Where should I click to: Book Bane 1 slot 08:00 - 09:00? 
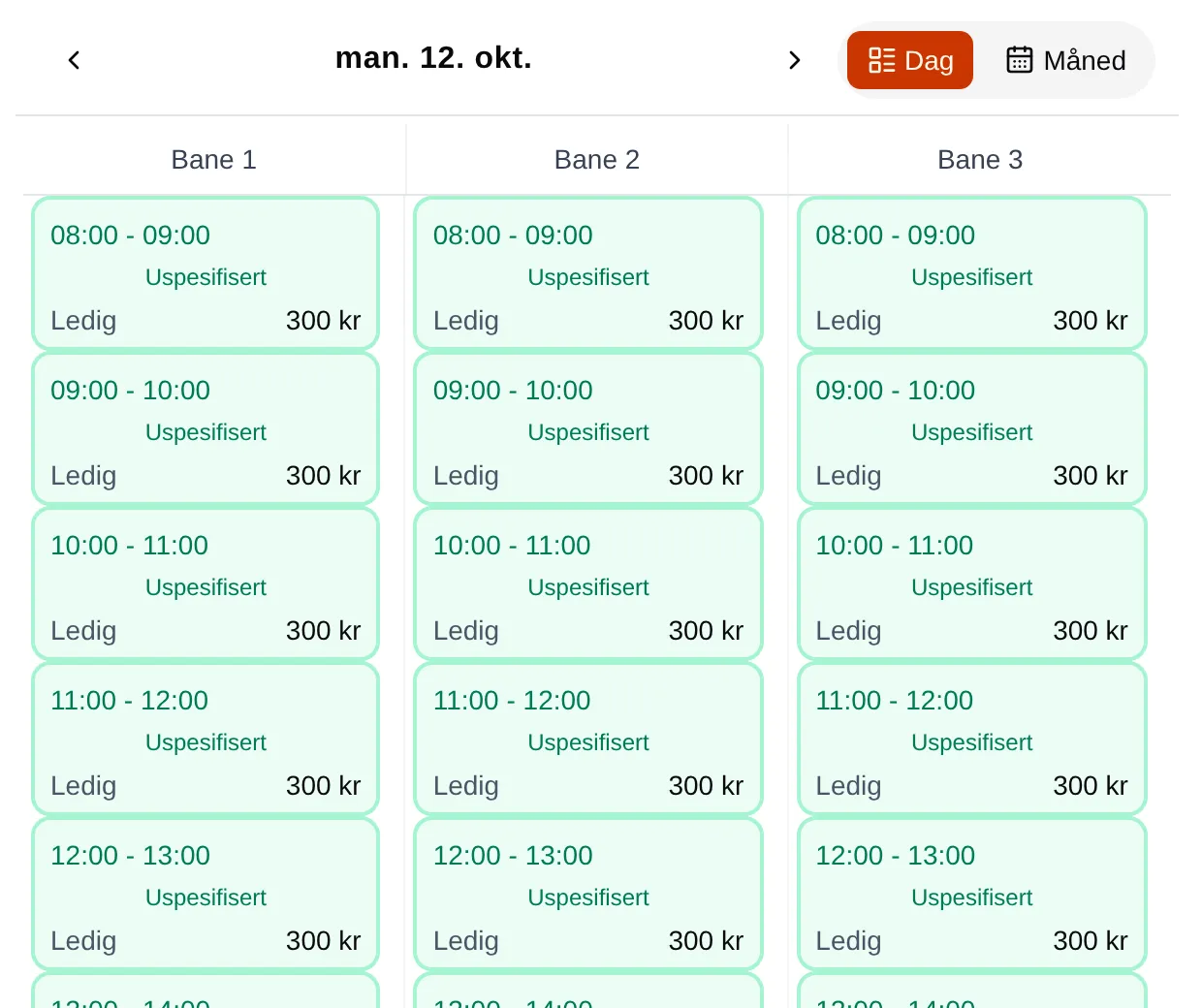[x=206, y=273]
